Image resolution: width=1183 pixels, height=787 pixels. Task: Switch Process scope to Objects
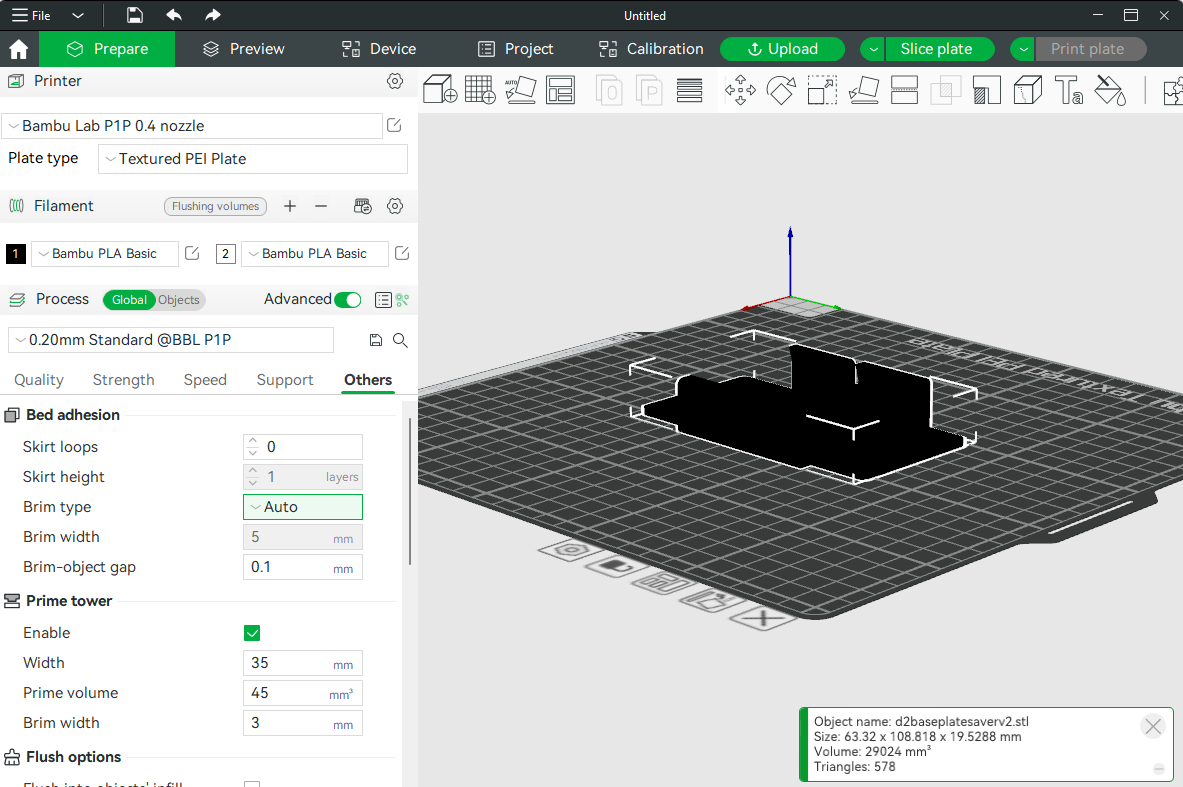[x=179, y=300]
